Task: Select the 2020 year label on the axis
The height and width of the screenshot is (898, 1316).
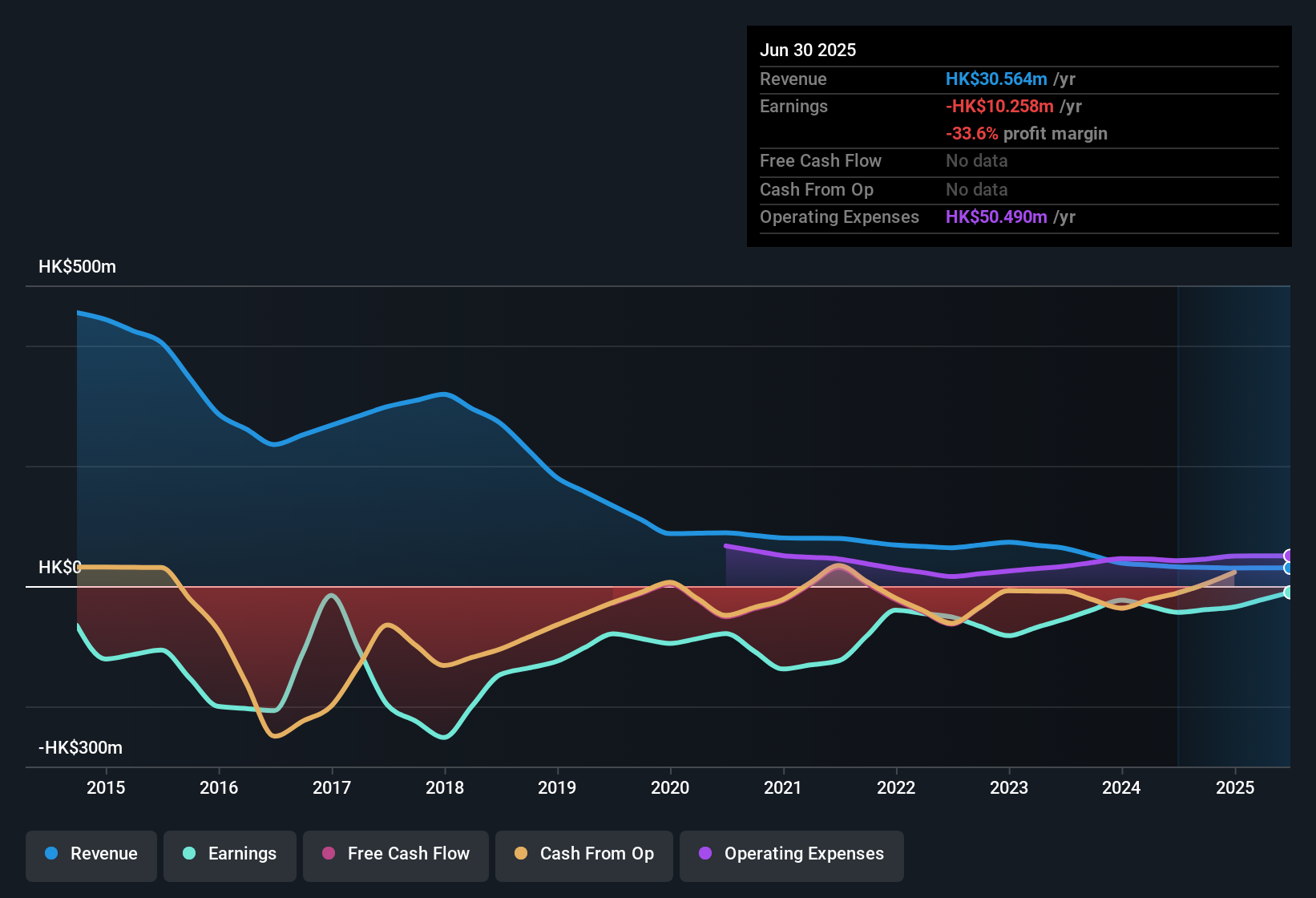Action: pos(670,787)
